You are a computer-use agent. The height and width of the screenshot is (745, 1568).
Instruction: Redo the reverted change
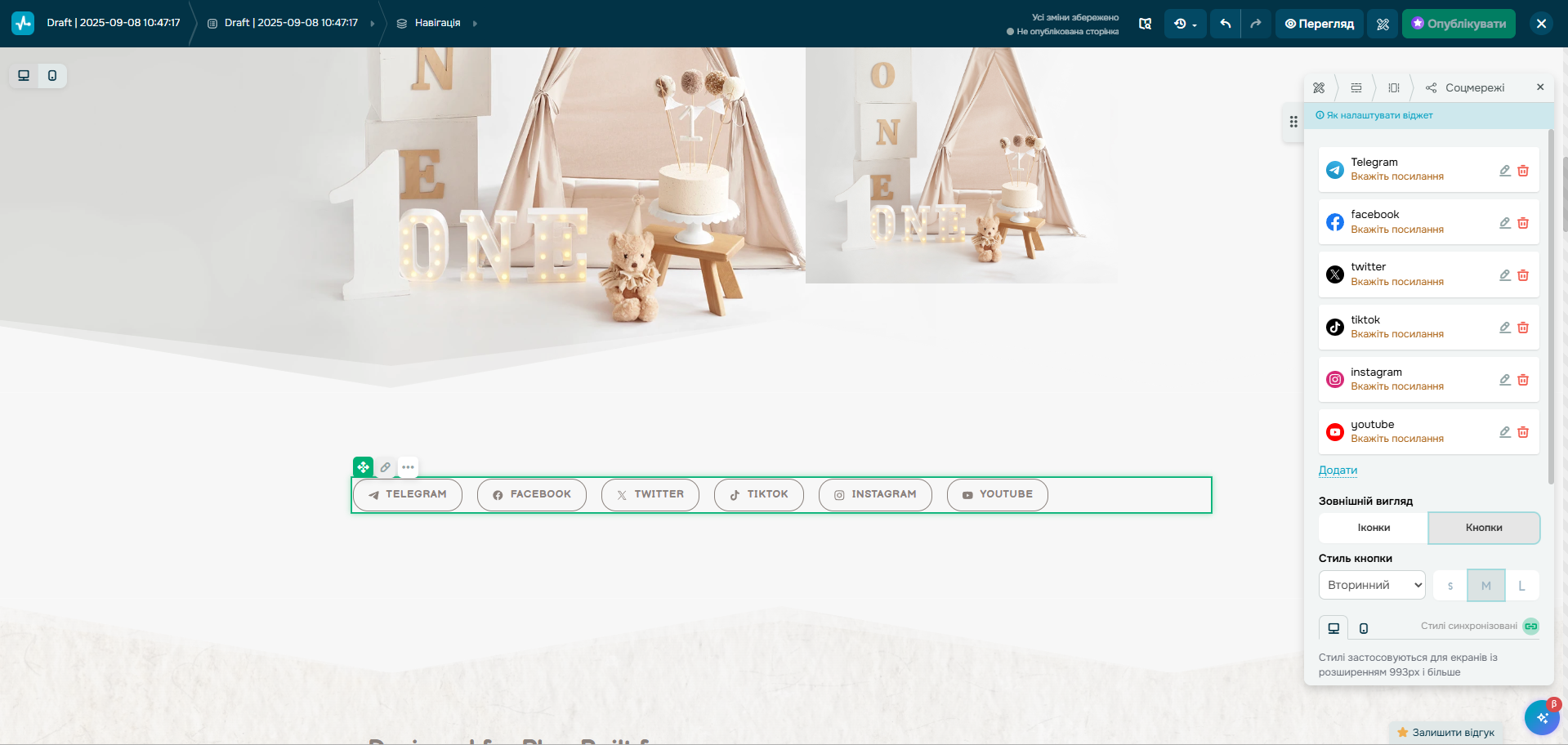tap(1256, 24)
